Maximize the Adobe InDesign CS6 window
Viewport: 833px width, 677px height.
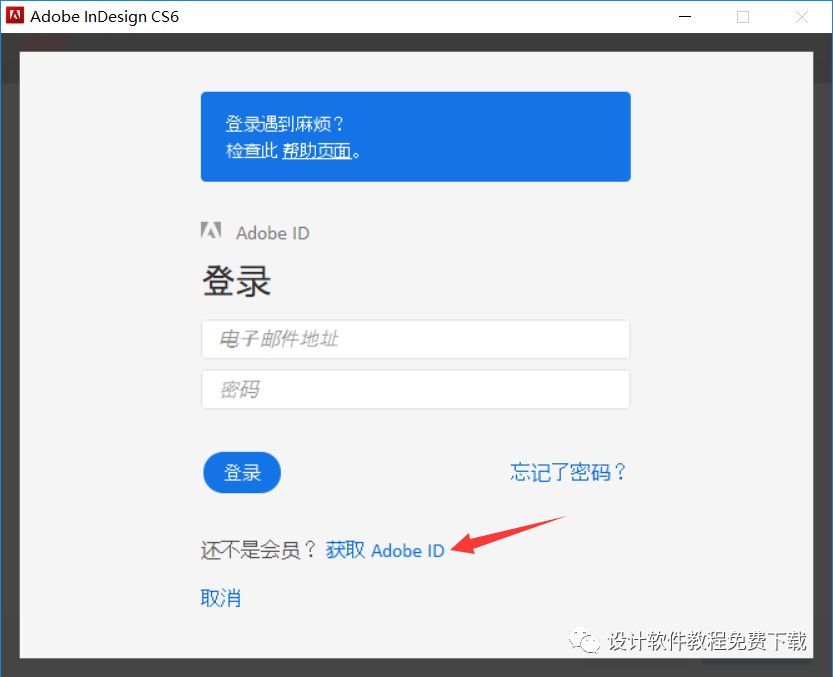tap(743, 16)
